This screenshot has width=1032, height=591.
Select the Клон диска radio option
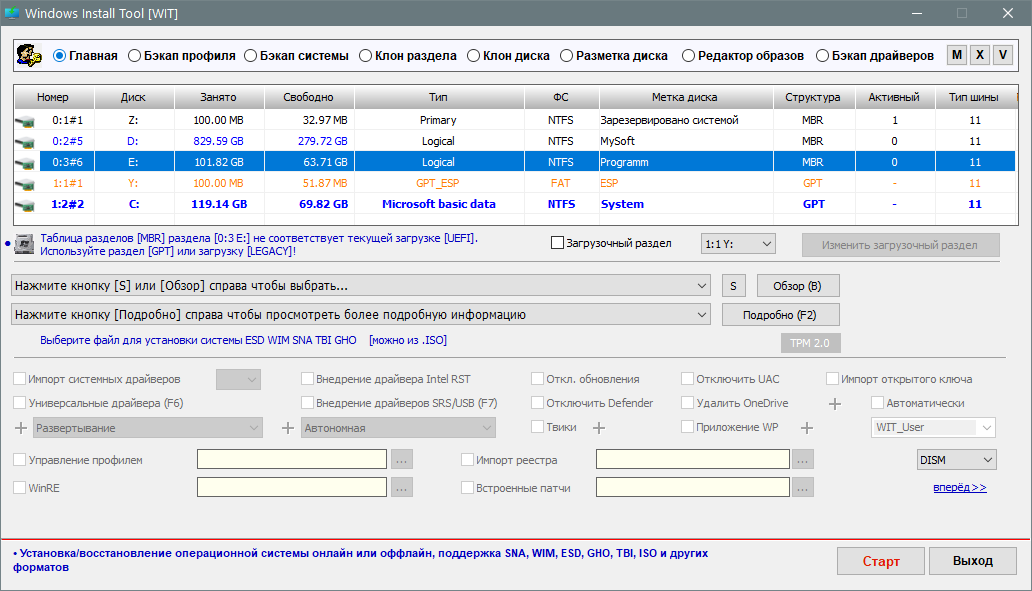click(x=475, y=56)
